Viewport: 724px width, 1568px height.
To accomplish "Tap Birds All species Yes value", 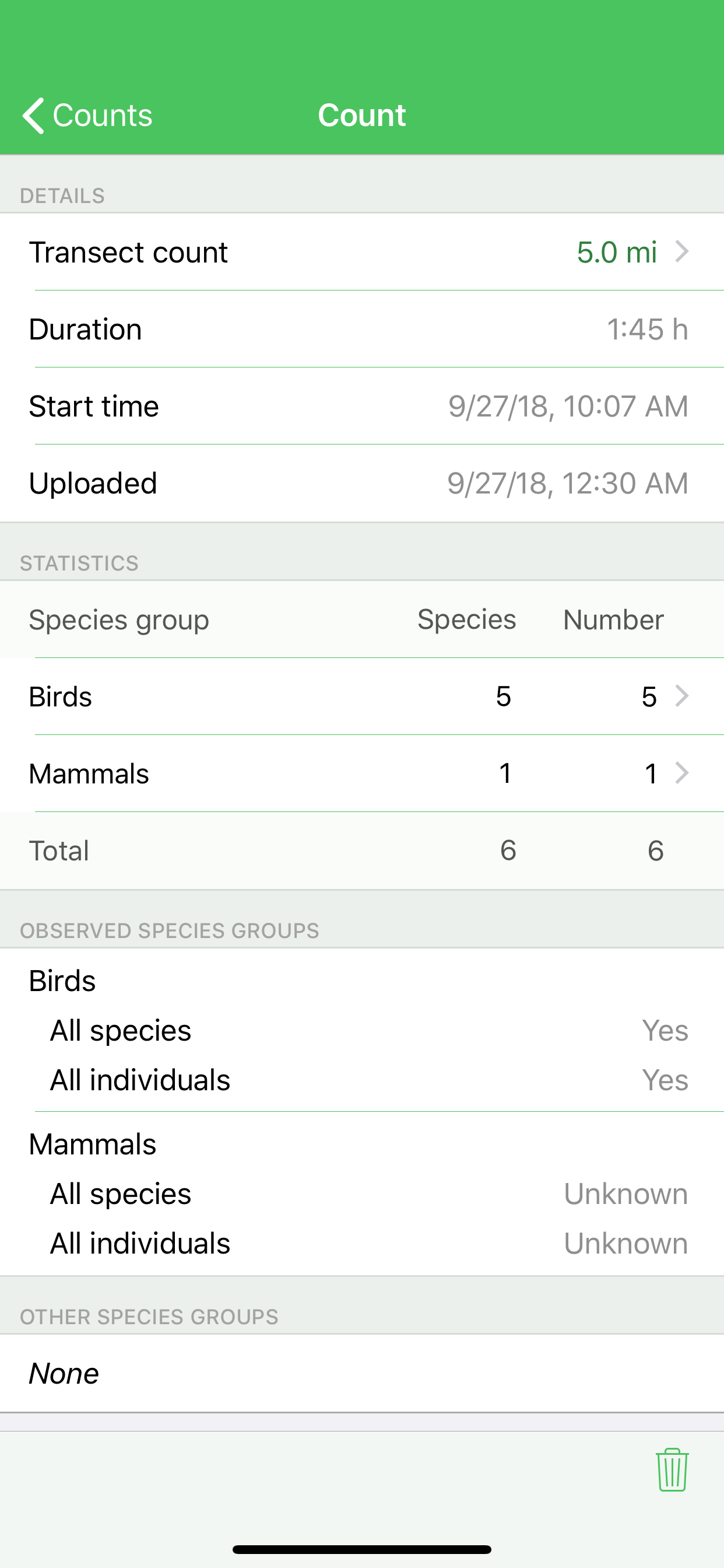I will coord(665,1031).
